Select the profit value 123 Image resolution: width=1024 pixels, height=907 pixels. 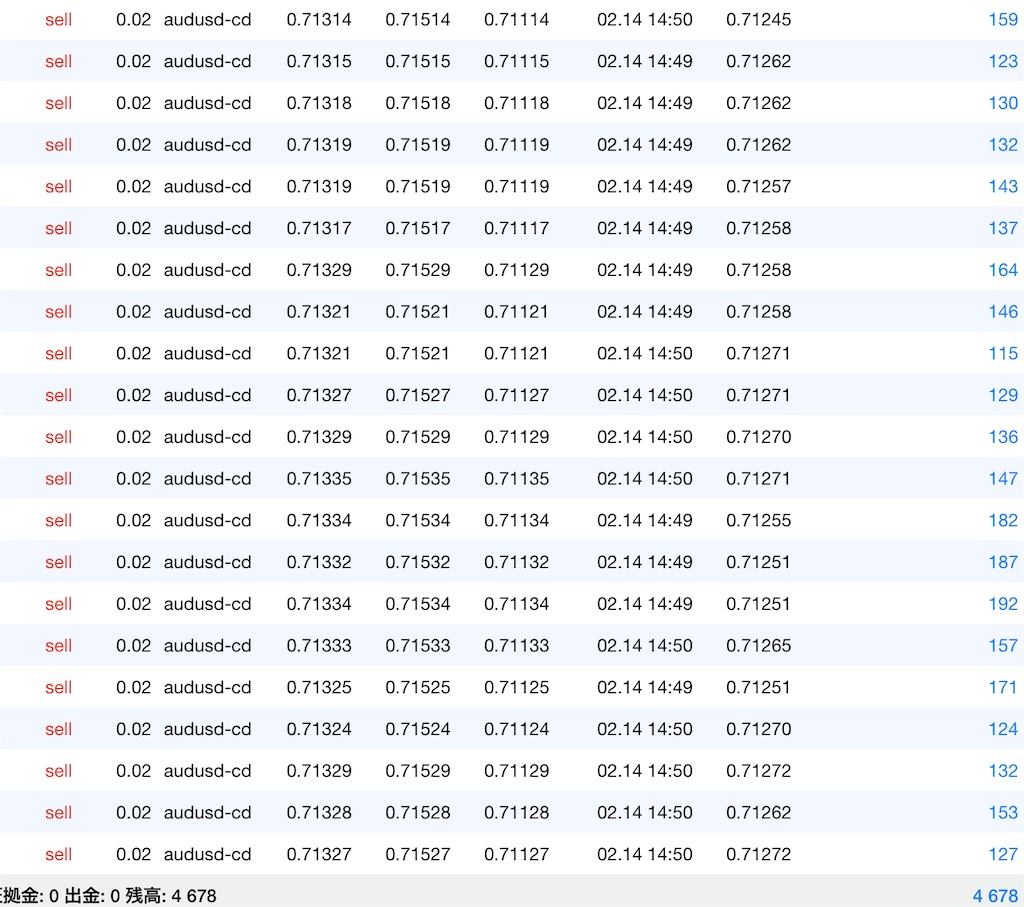1003,61
